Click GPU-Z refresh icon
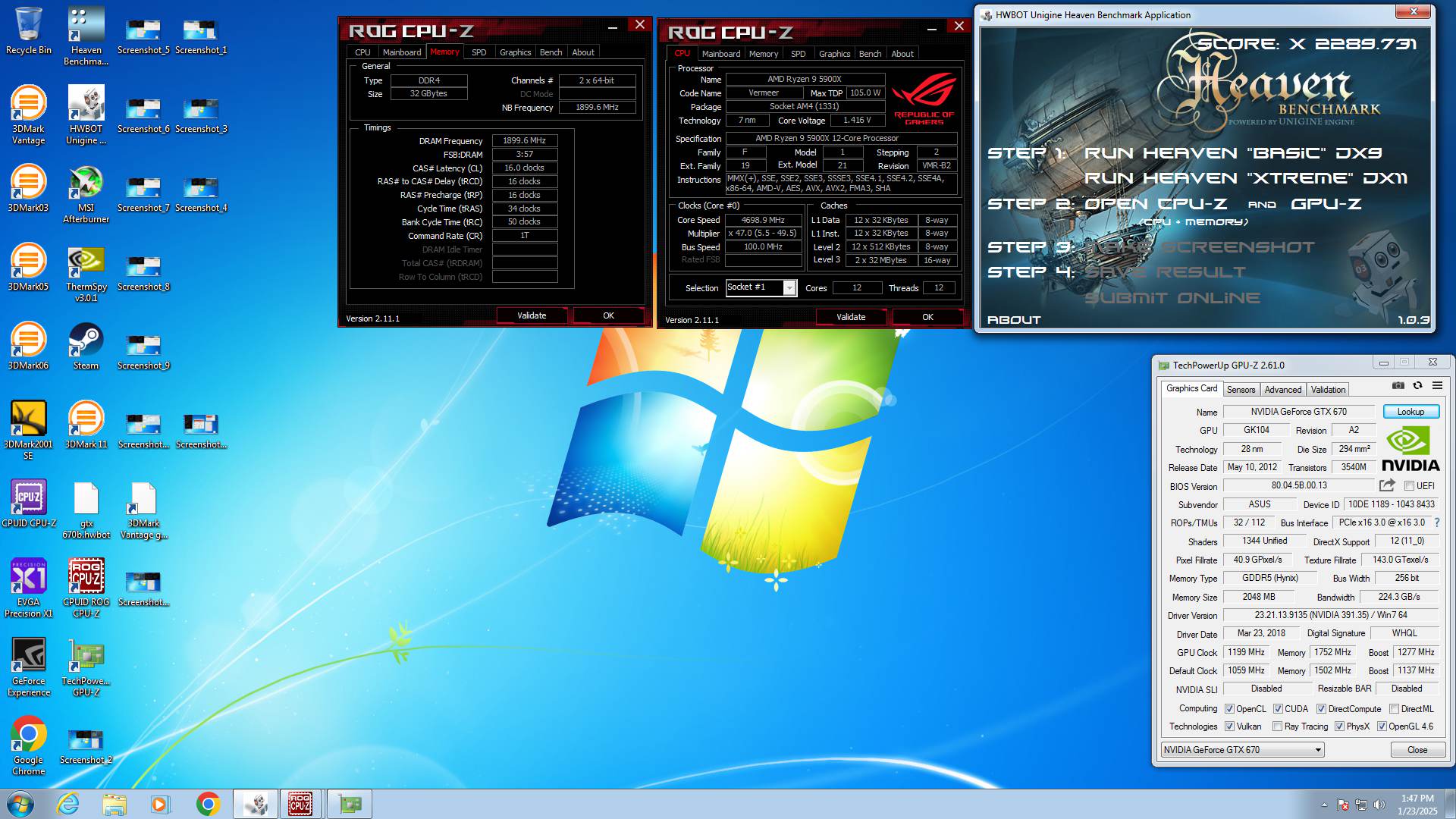The height and width of the screenshot is (819, 1456). [x=1417, y=385]
